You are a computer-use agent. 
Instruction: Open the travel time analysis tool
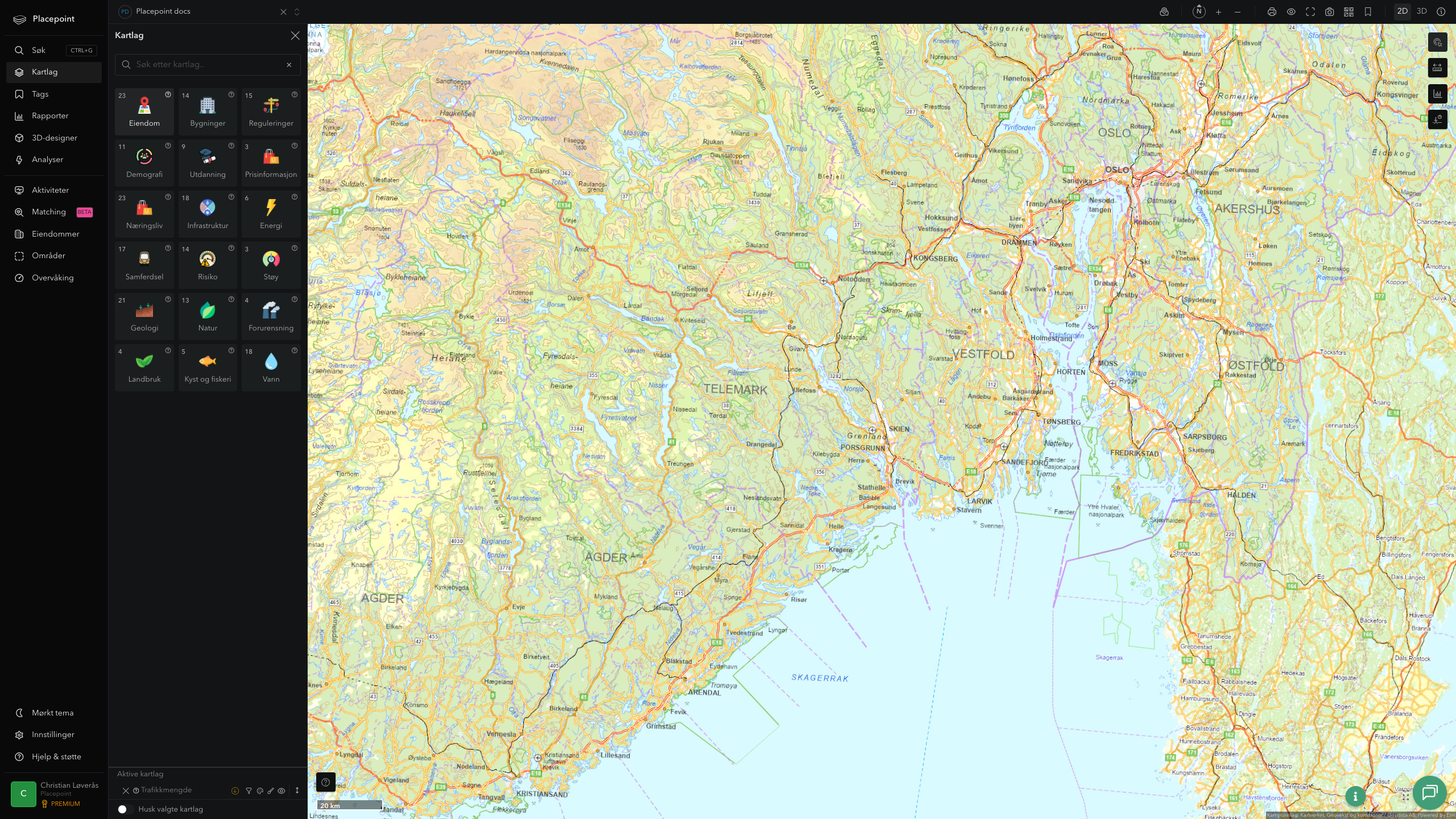[x=1437, y=119]
